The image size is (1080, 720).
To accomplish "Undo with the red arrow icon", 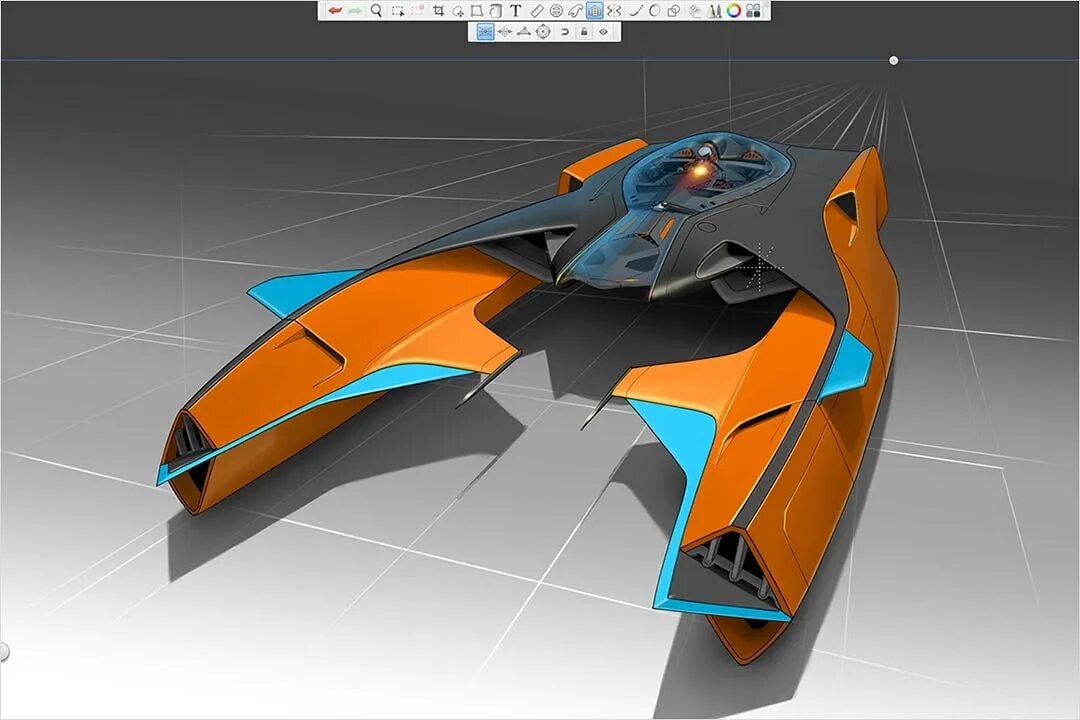I will 335,11.
